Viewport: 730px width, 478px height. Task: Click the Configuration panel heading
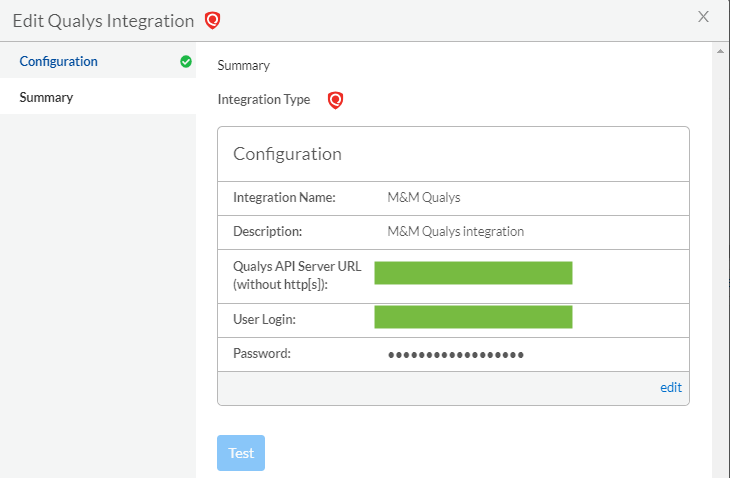click(288, 154)
